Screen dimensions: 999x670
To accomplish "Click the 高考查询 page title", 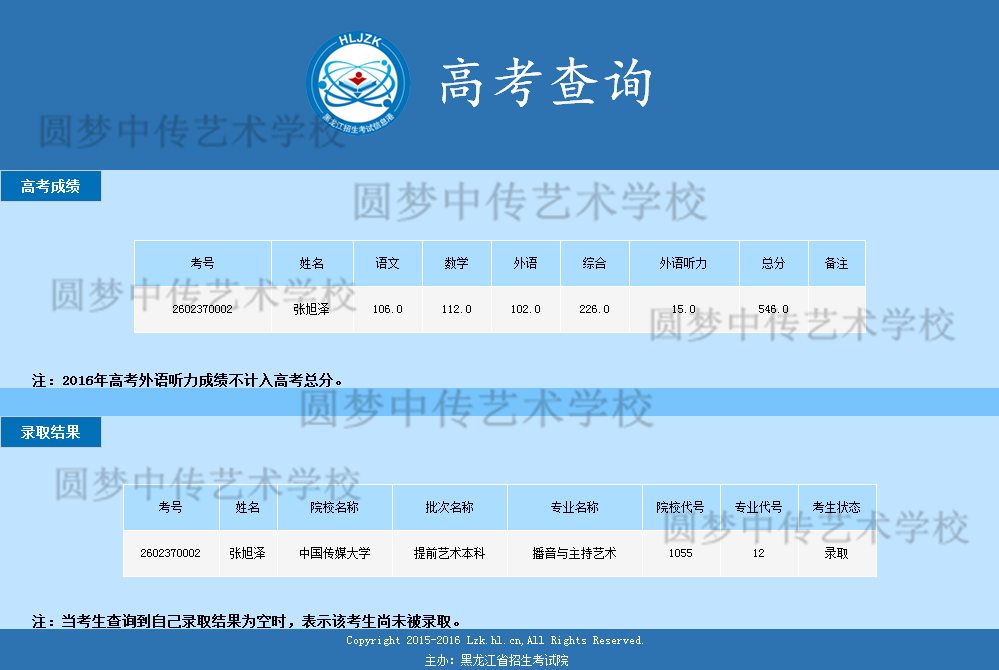I will [x=546, y=82].
